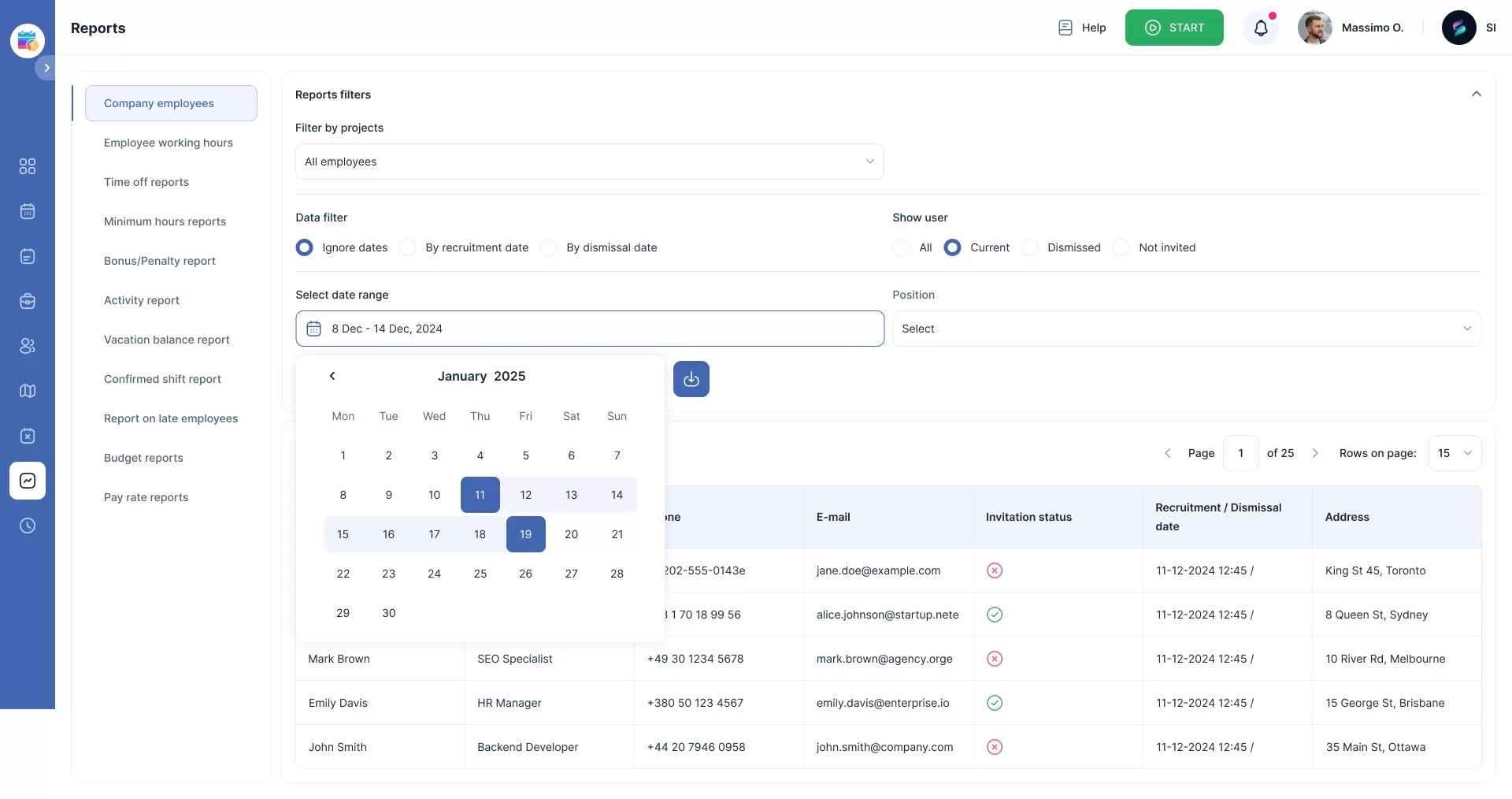Click the Help document icon
This screenshot has height=799, width=1512.
coord(1065,28)
